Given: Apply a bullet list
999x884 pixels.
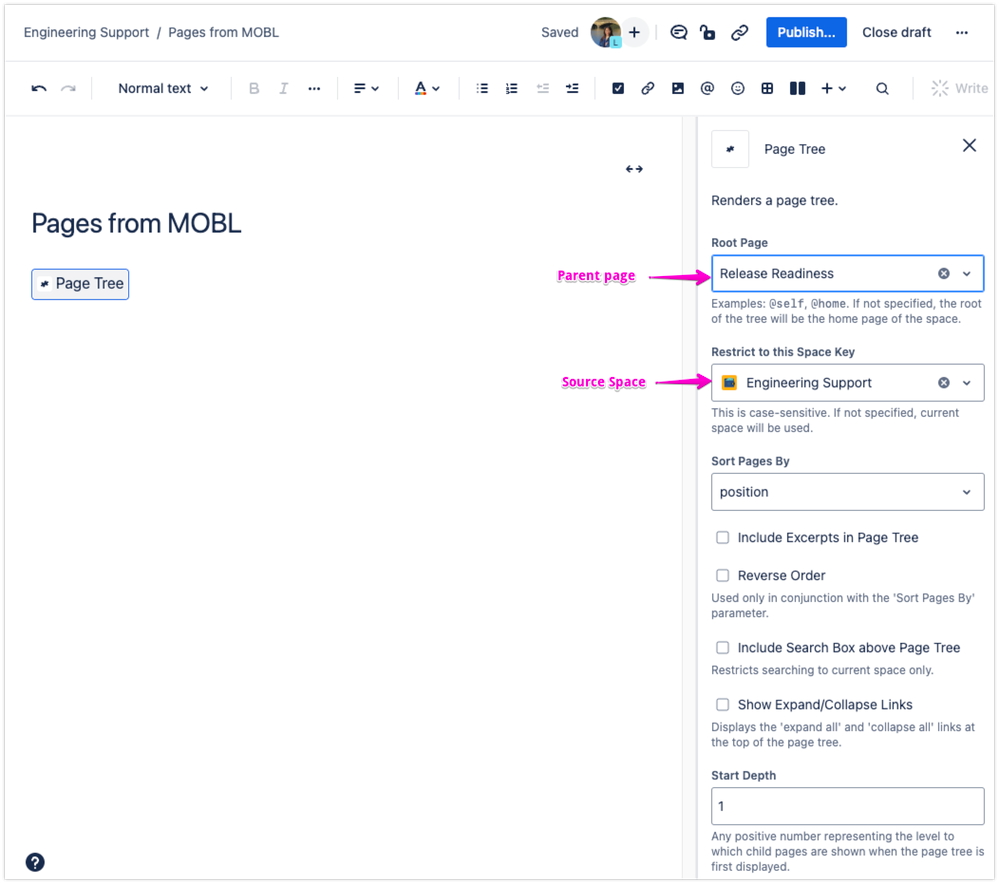Looking at the screenshot, I should [x=481, y=88].
